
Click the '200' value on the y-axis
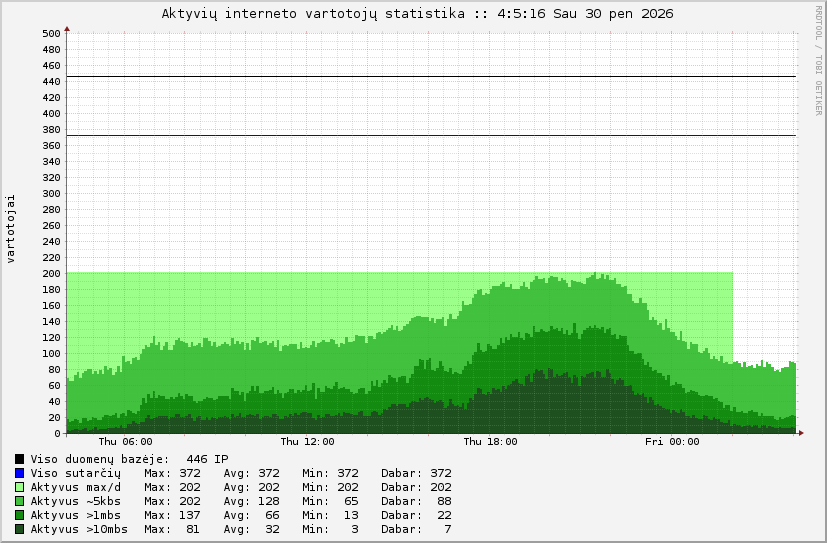52,273
